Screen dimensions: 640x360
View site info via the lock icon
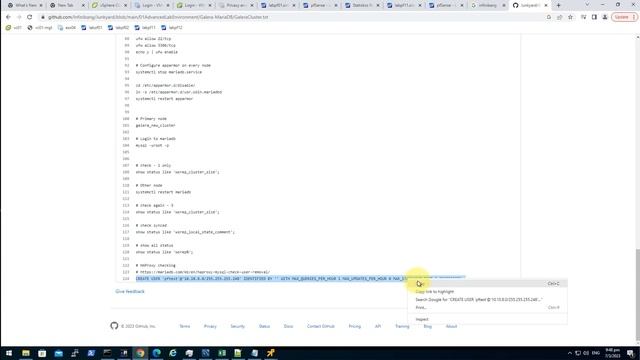coord(42,17)
